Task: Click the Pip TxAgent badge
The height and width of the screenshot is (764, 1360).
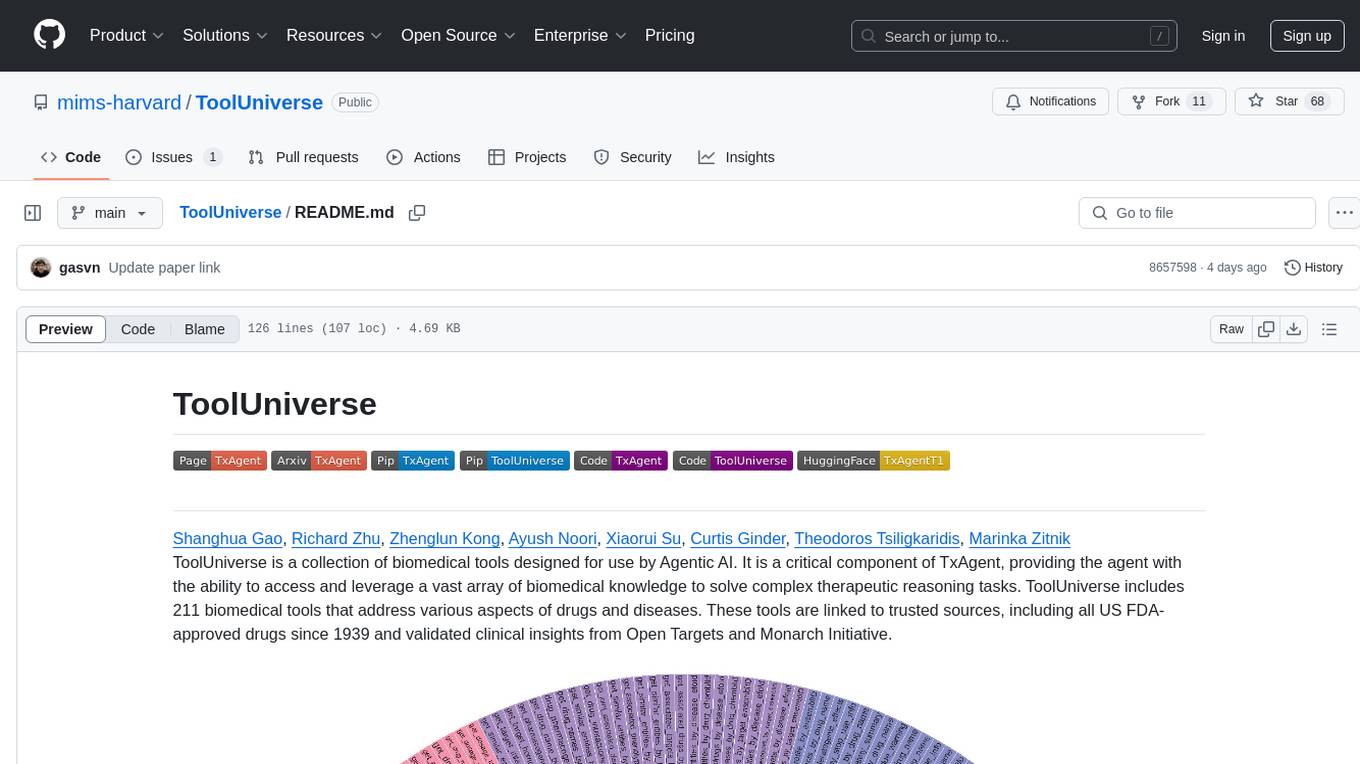Action: point(413,461)
